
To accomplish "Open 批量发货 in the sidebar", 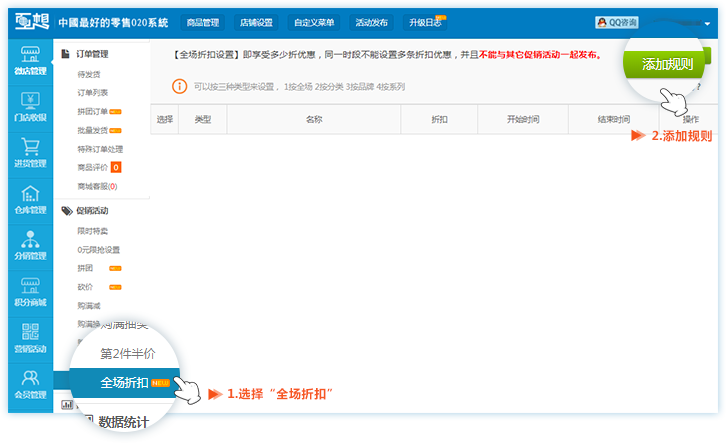I will (x=92, y=131).
